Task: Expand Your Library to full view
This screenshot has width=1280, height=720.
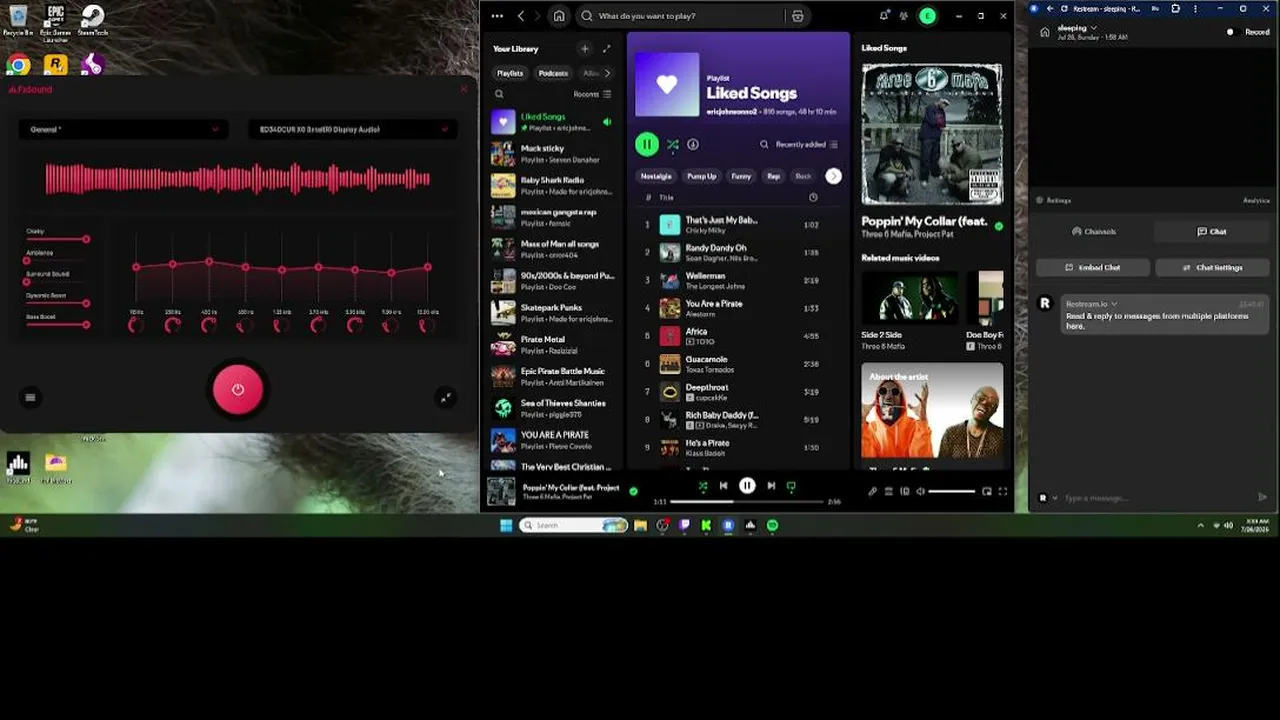Action: click(x=606, y=48)
